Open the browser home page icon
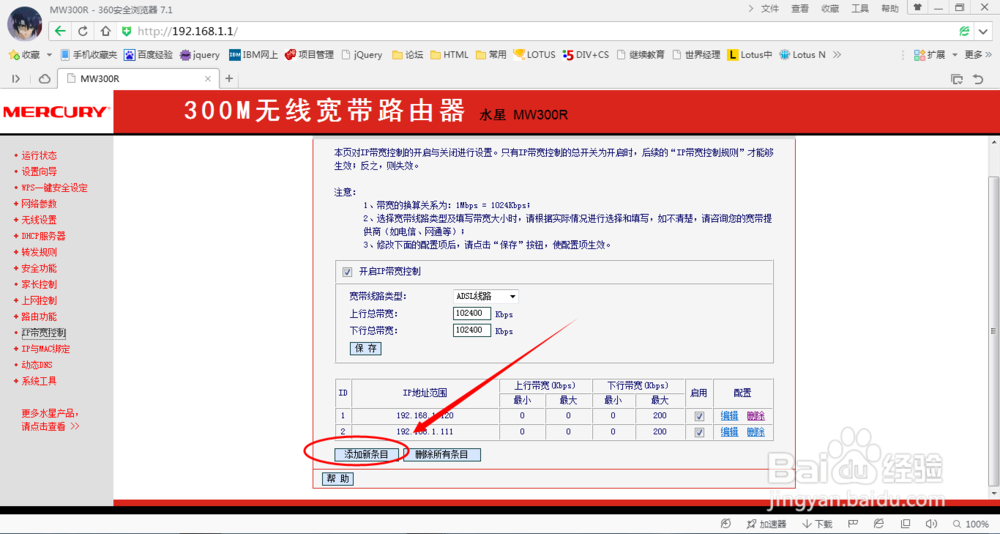The image size is (1000, 534). click(106, 31)
